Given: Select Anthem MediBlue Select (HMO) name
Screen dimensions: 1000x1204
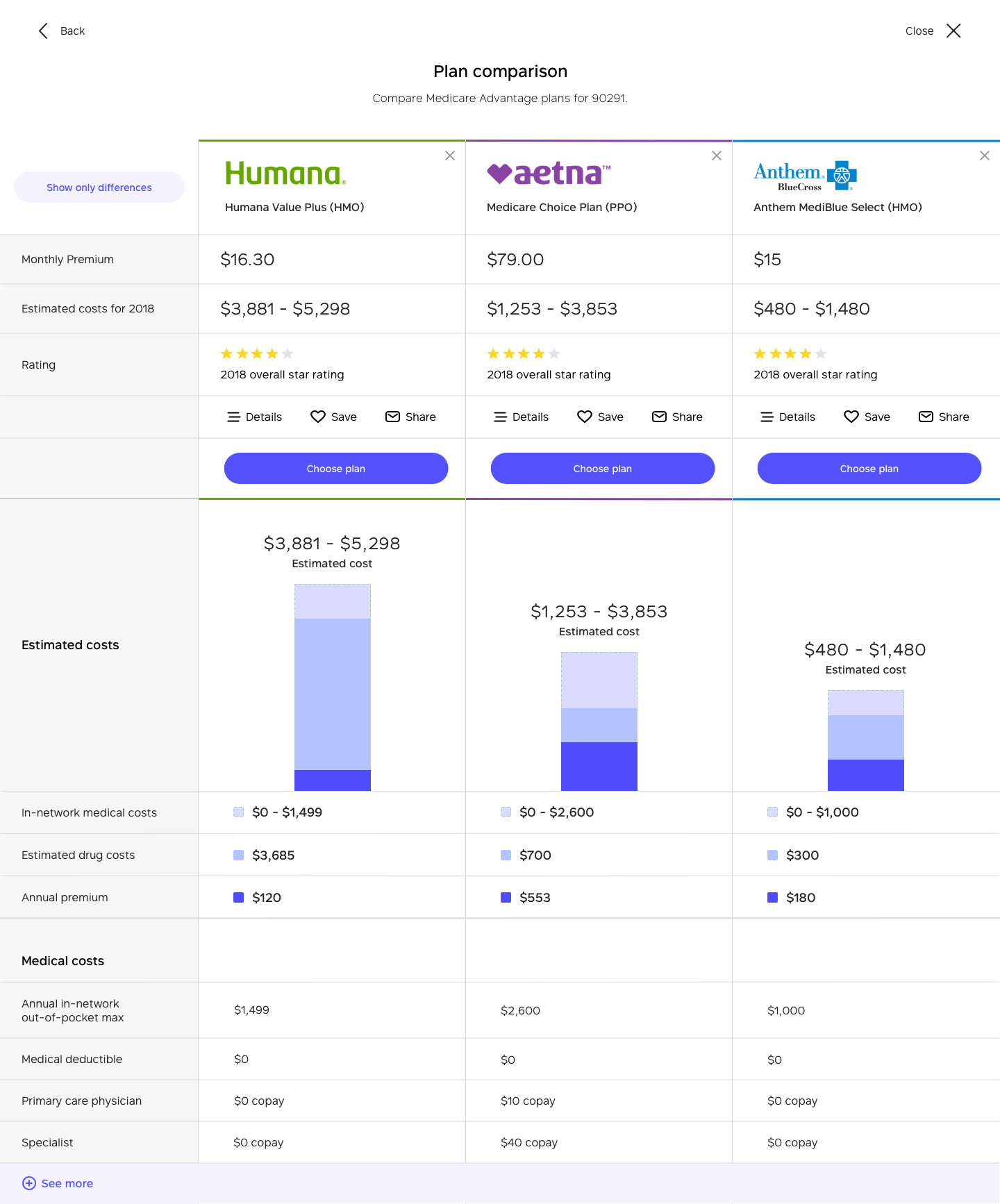Looking at the screenshot, I should [x=837, y=208].
